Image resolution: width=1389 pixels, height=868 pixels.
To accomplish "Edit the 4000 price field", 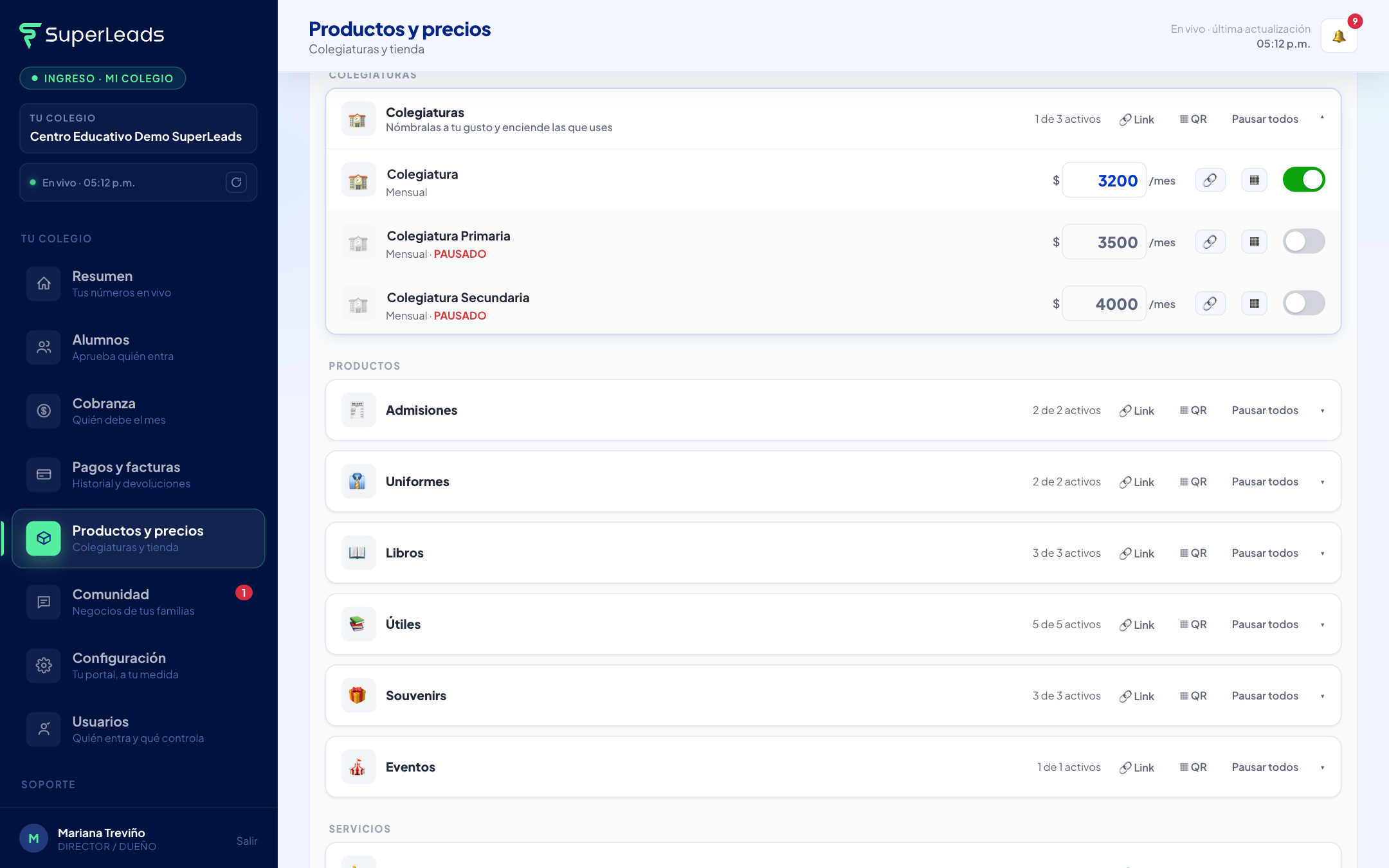I will tap(1104, 303).
